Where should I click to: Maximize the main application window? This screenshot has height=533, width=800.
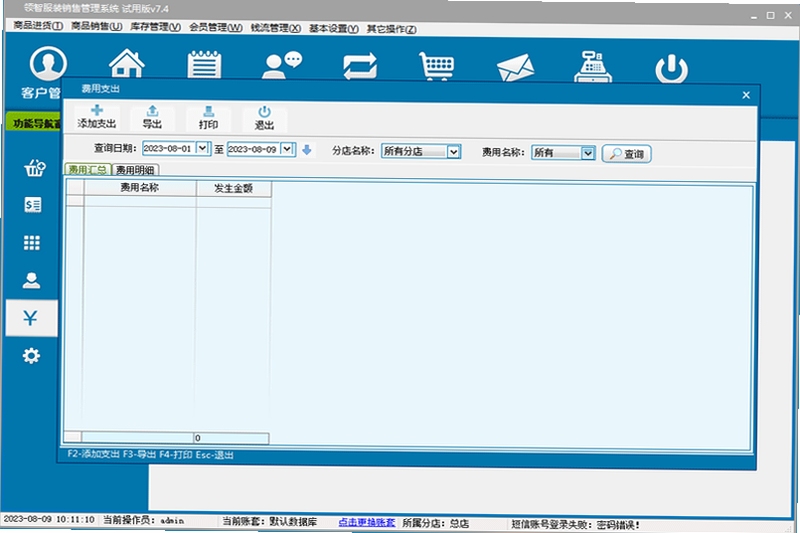click(x=771, y=16)
